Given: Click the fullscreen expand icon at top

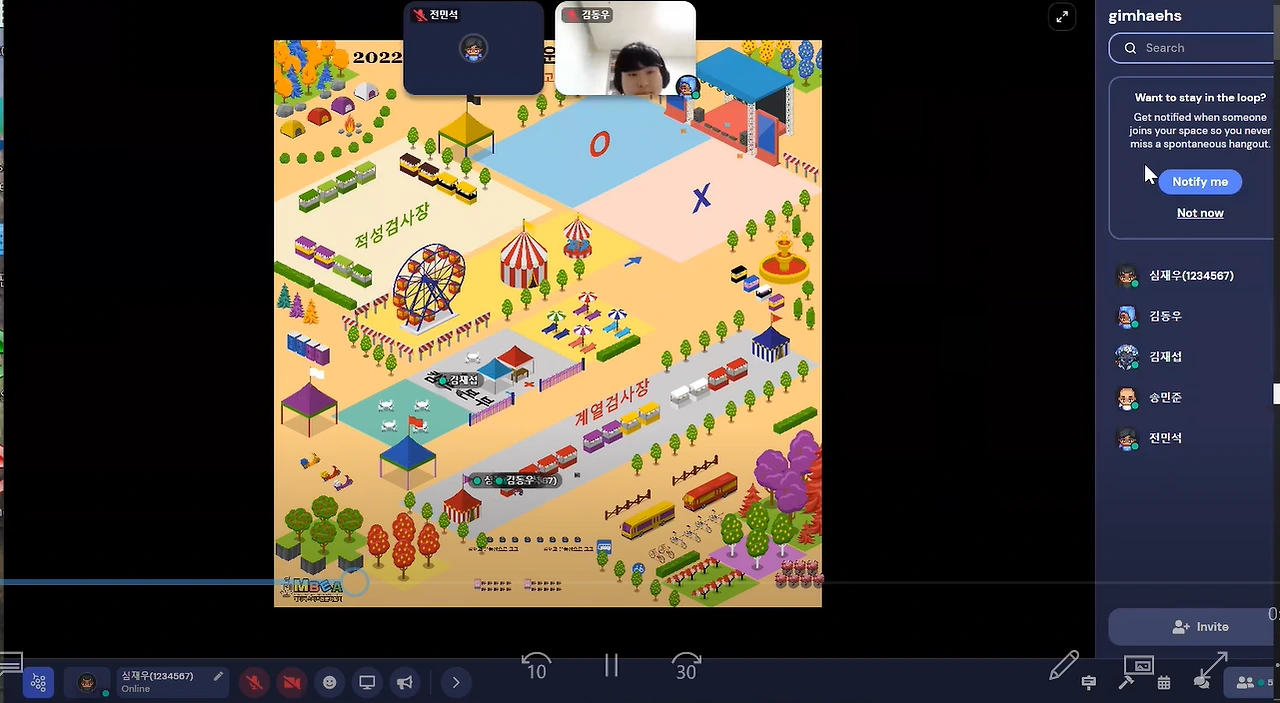Looking at the screenshot, I should click(x=1061, y=16).
